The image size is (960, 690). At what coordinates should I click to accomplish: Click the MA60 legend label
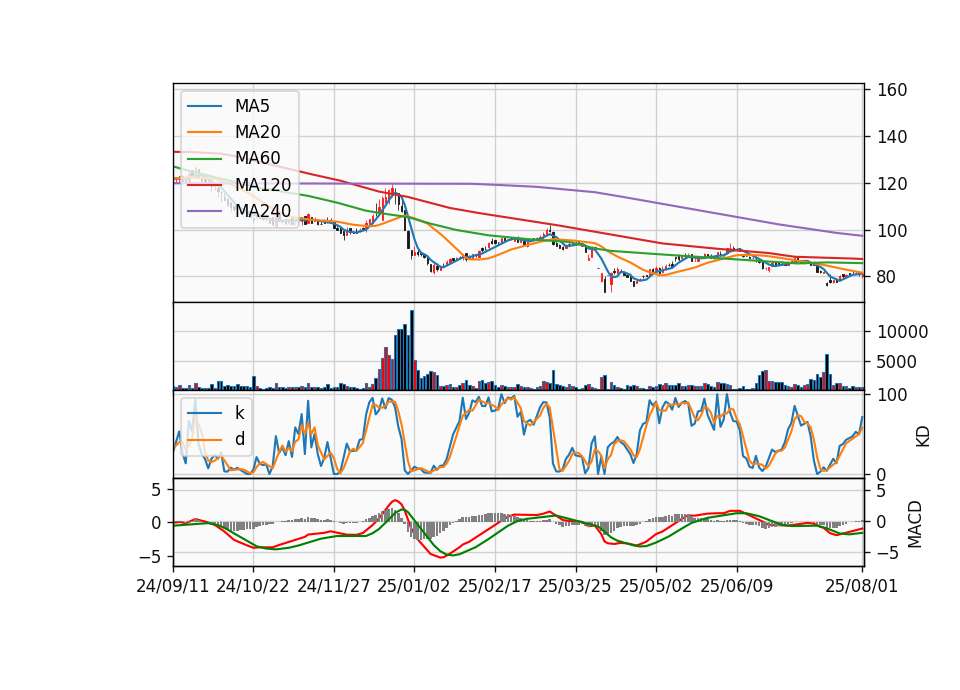(257, 159)
